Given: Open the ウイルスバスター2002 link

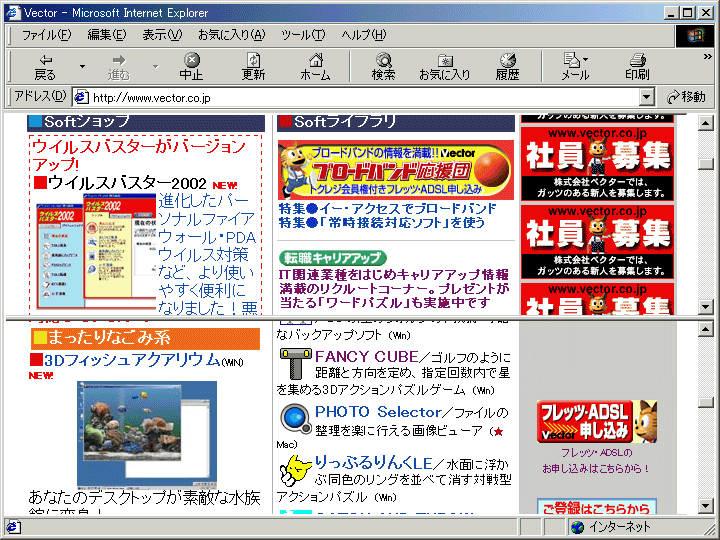Looking at the screenshot, I should [127, 183].
